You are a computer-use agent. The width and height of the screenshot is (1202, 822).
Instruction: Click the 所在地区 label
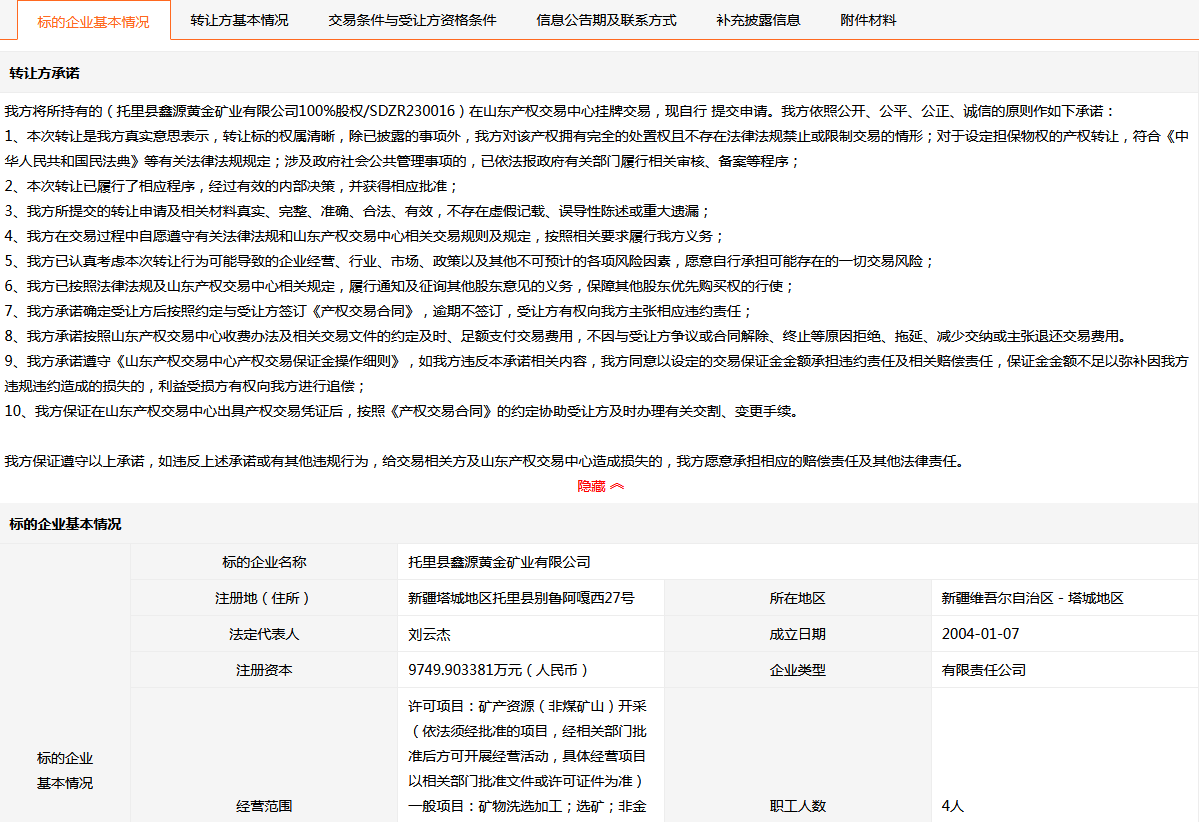pyautogui.click(x=798, y=598)
